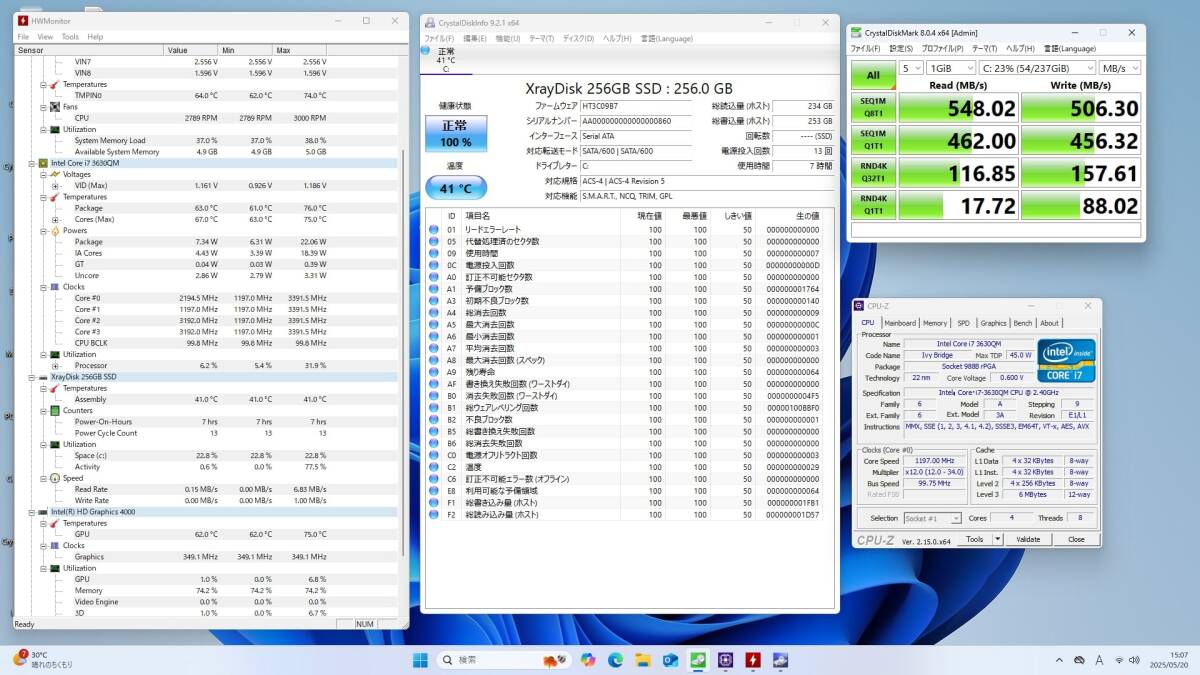Screen dimensions: 1200x675
Task: Open the weather widget showing 30°C
Action: tap(40, 659)
